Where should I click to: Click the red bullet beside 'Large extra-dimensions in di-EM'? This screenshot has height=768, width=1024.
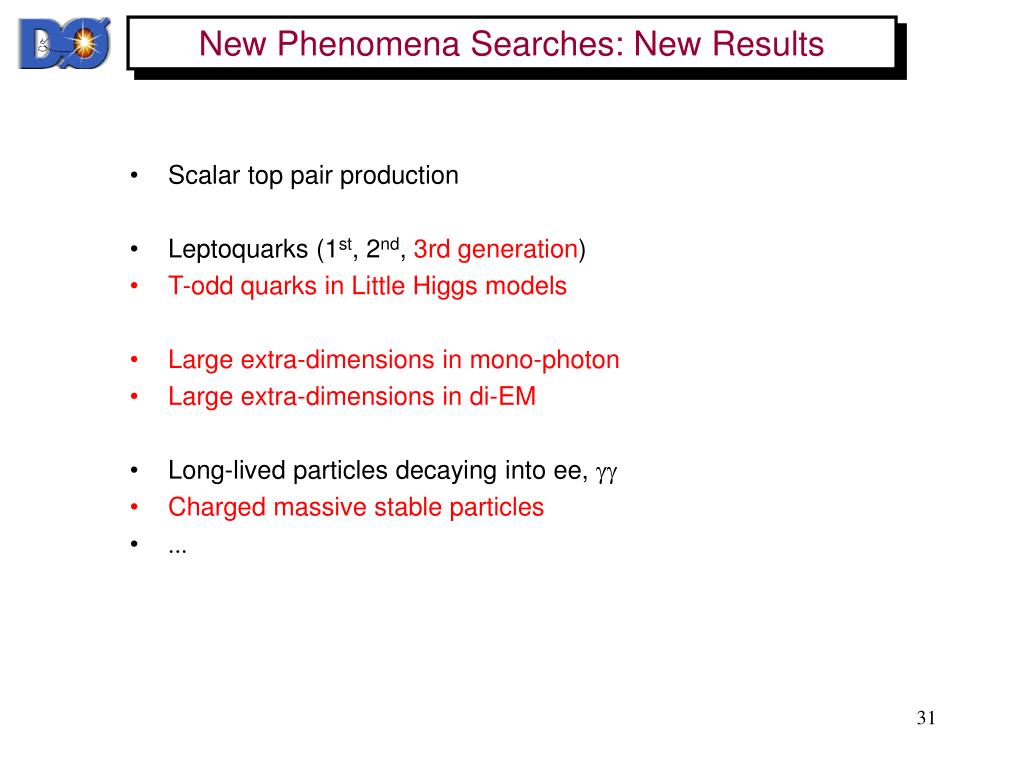coord(134,396)
